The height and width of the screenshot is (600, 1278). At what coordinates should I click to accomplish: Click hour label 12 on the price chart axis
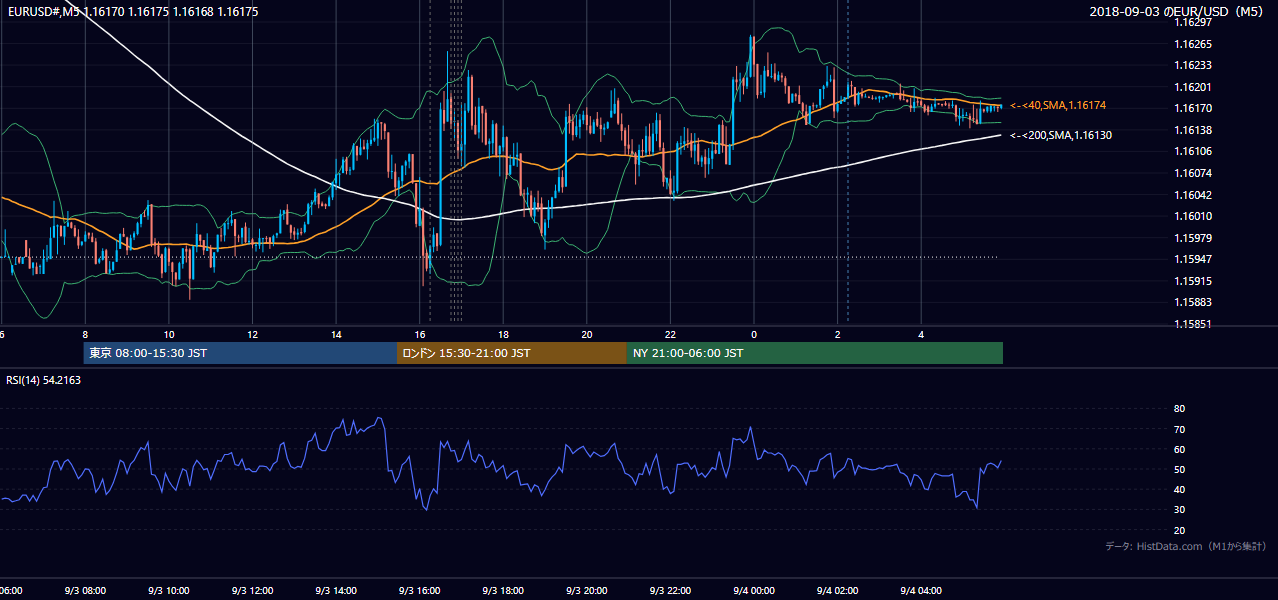pyautogui.click(x=253, y=334)
